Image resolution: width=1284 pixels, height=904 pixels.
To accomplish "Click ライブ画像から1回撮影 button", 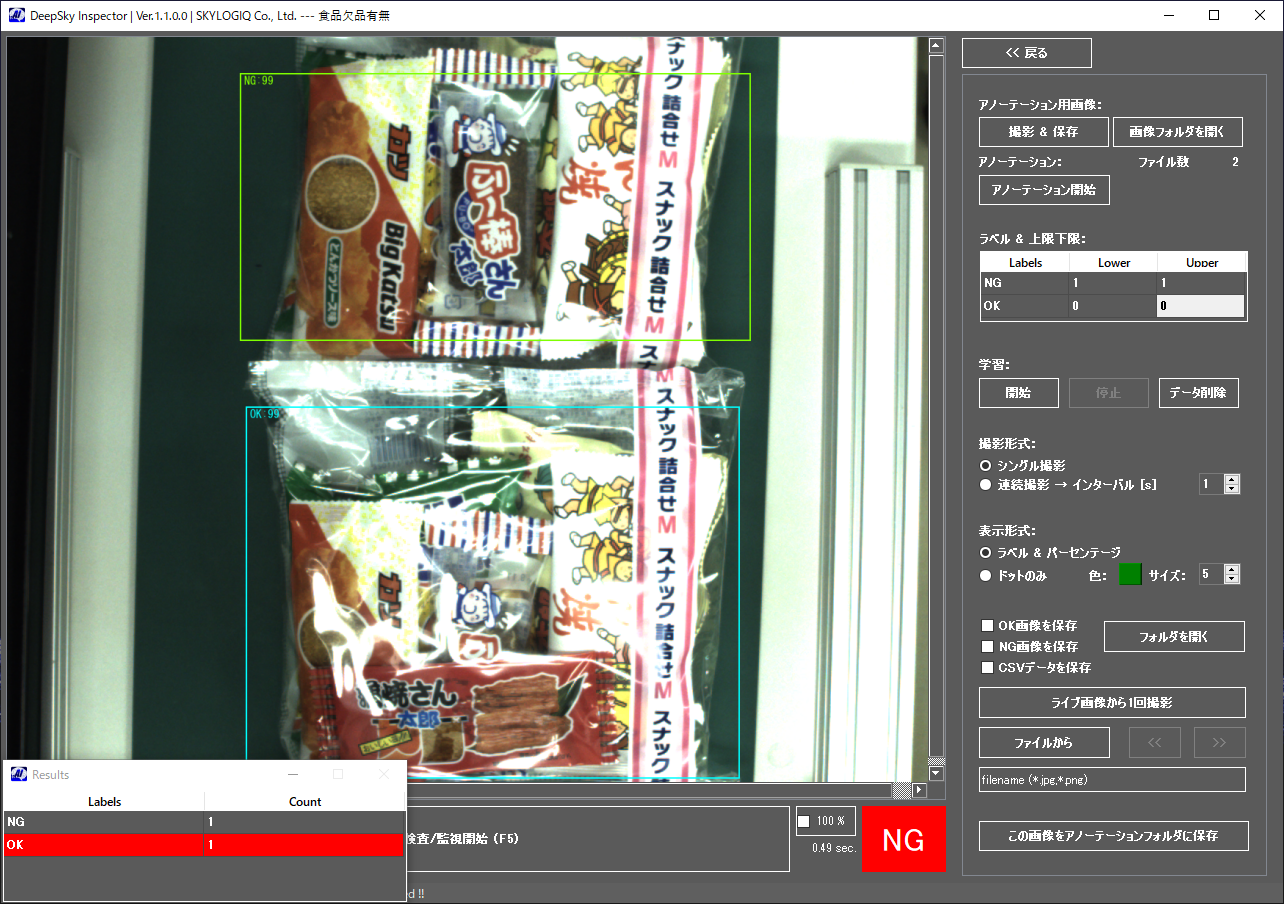I will 1112,702.
